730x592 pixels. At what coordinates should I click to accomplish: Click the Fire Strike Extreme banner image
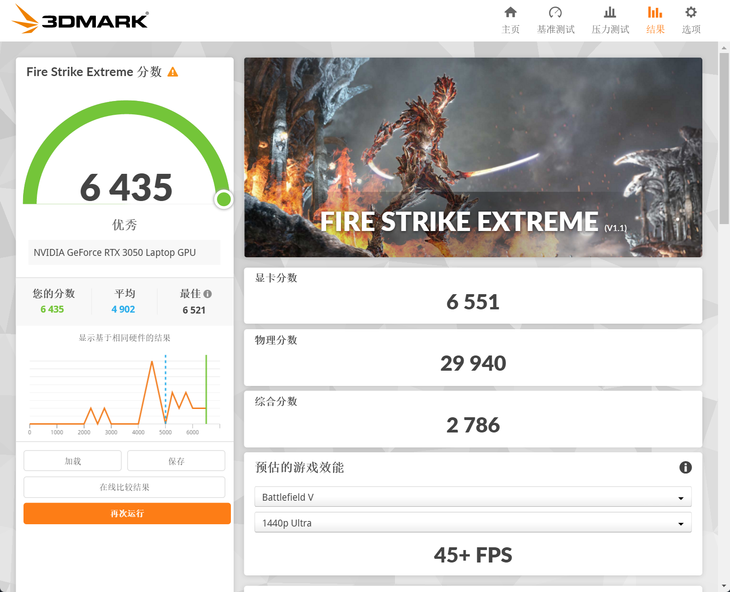click(473, 157)
